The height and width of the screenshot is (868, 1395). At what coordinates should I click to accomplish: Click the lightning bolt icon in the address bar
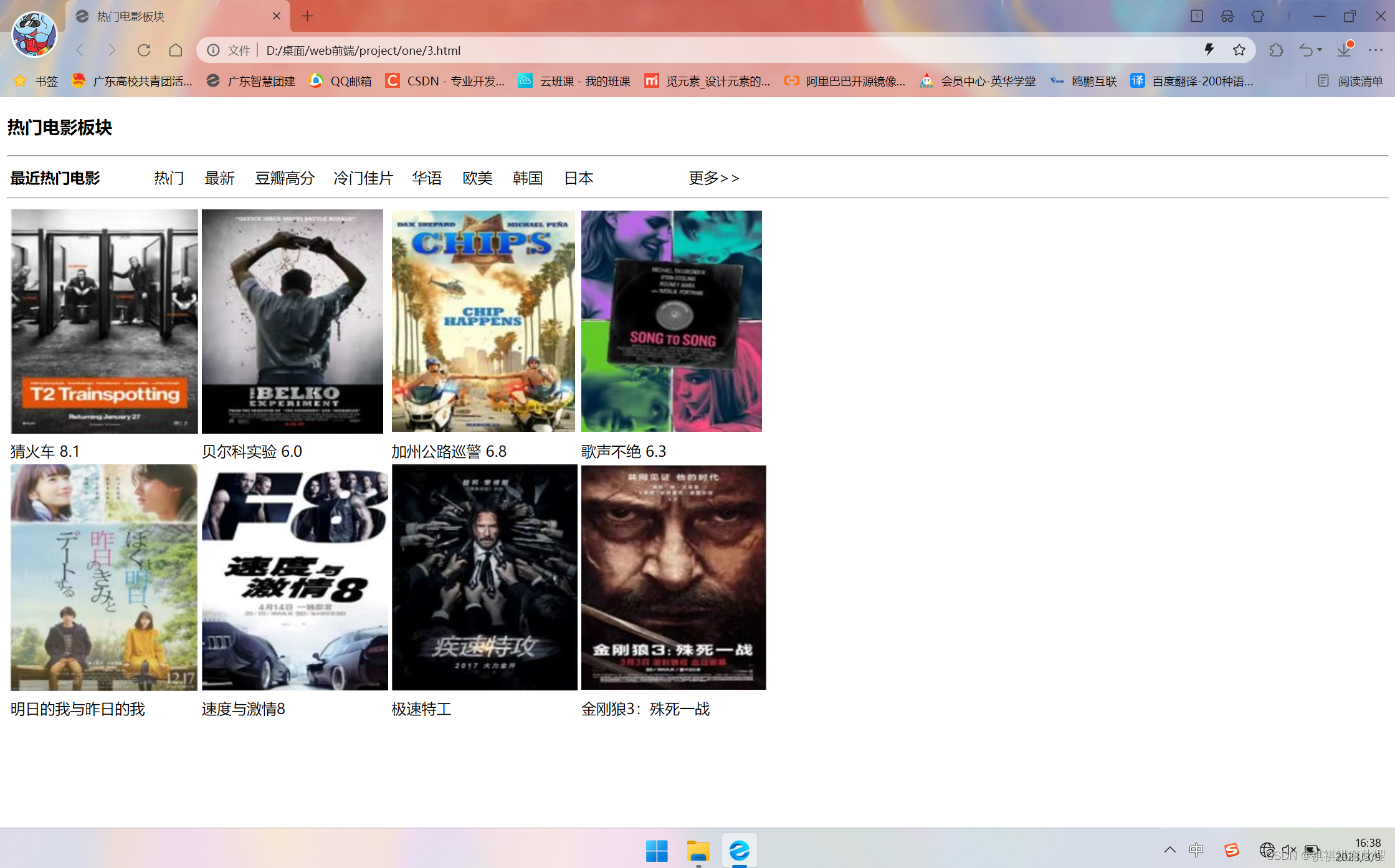pos(1209,50)
